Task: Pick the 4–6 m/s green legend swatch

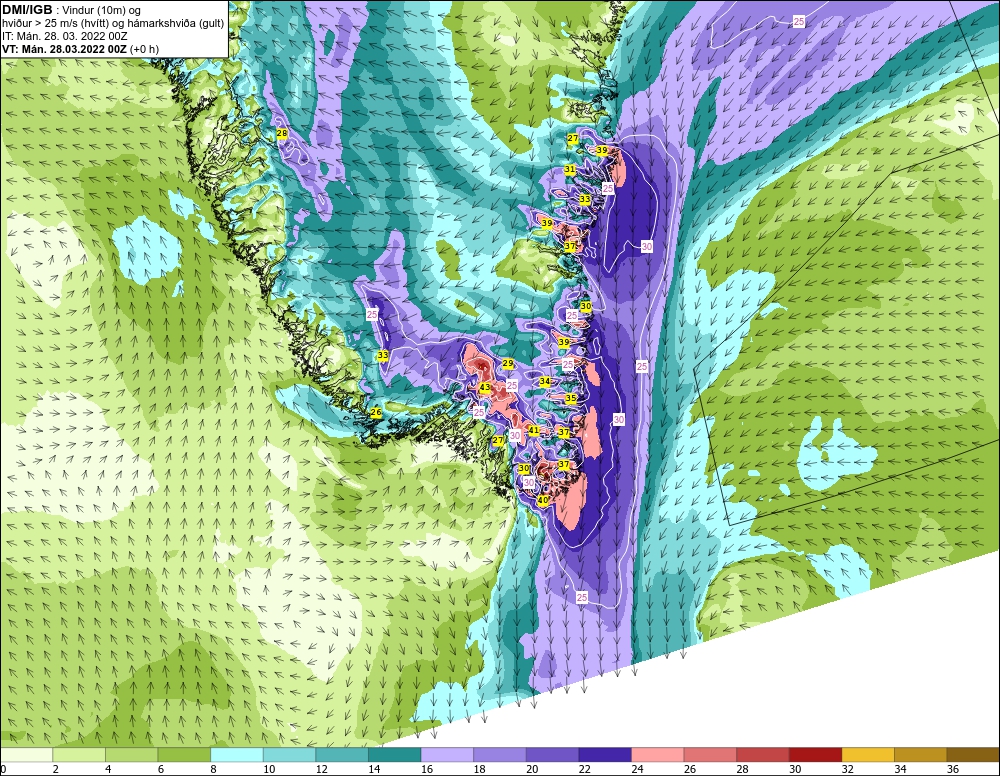Action: point(131,755)
